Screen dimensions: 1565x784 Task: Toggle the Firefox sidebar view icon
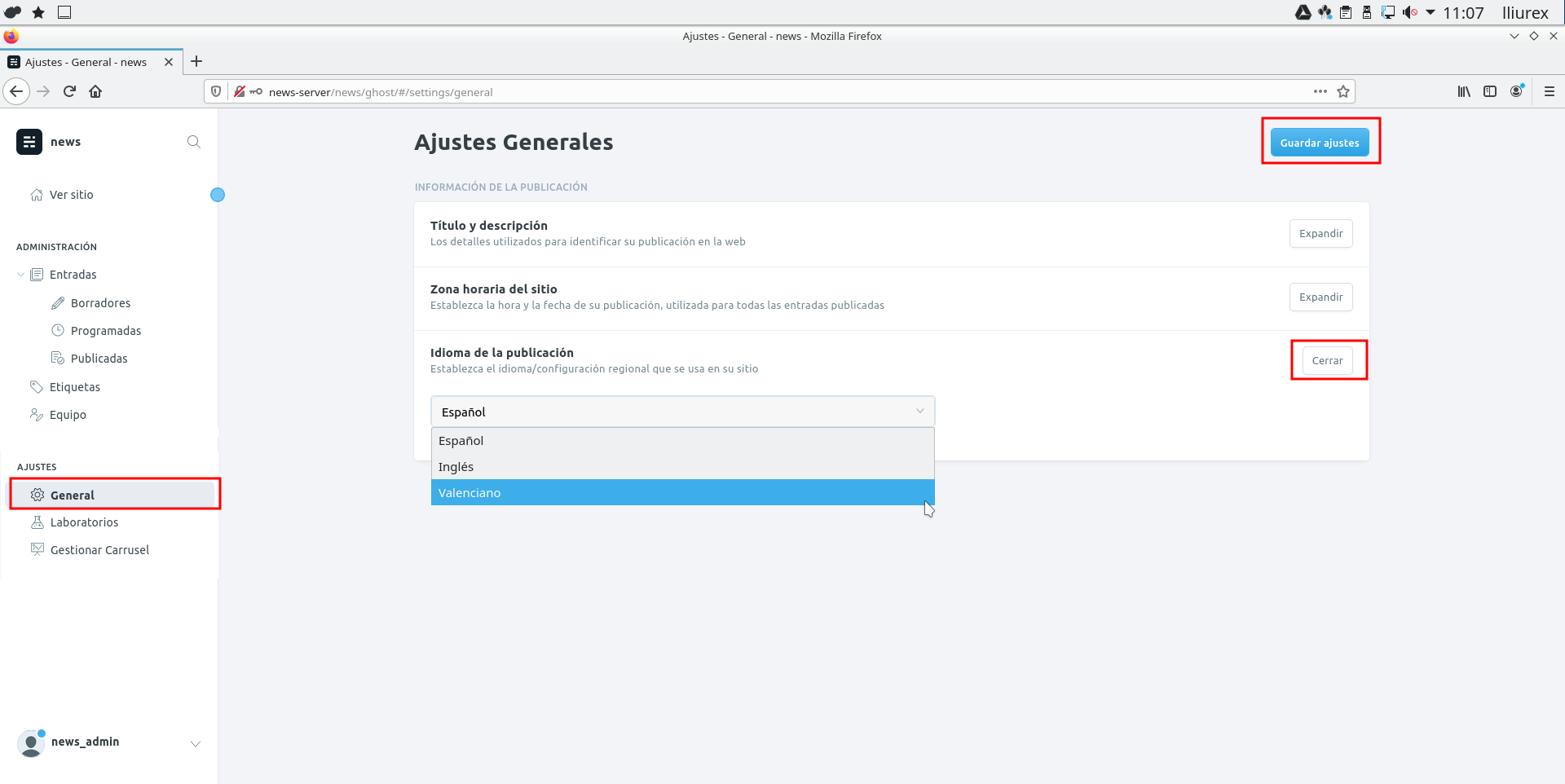pos(1490,91)
